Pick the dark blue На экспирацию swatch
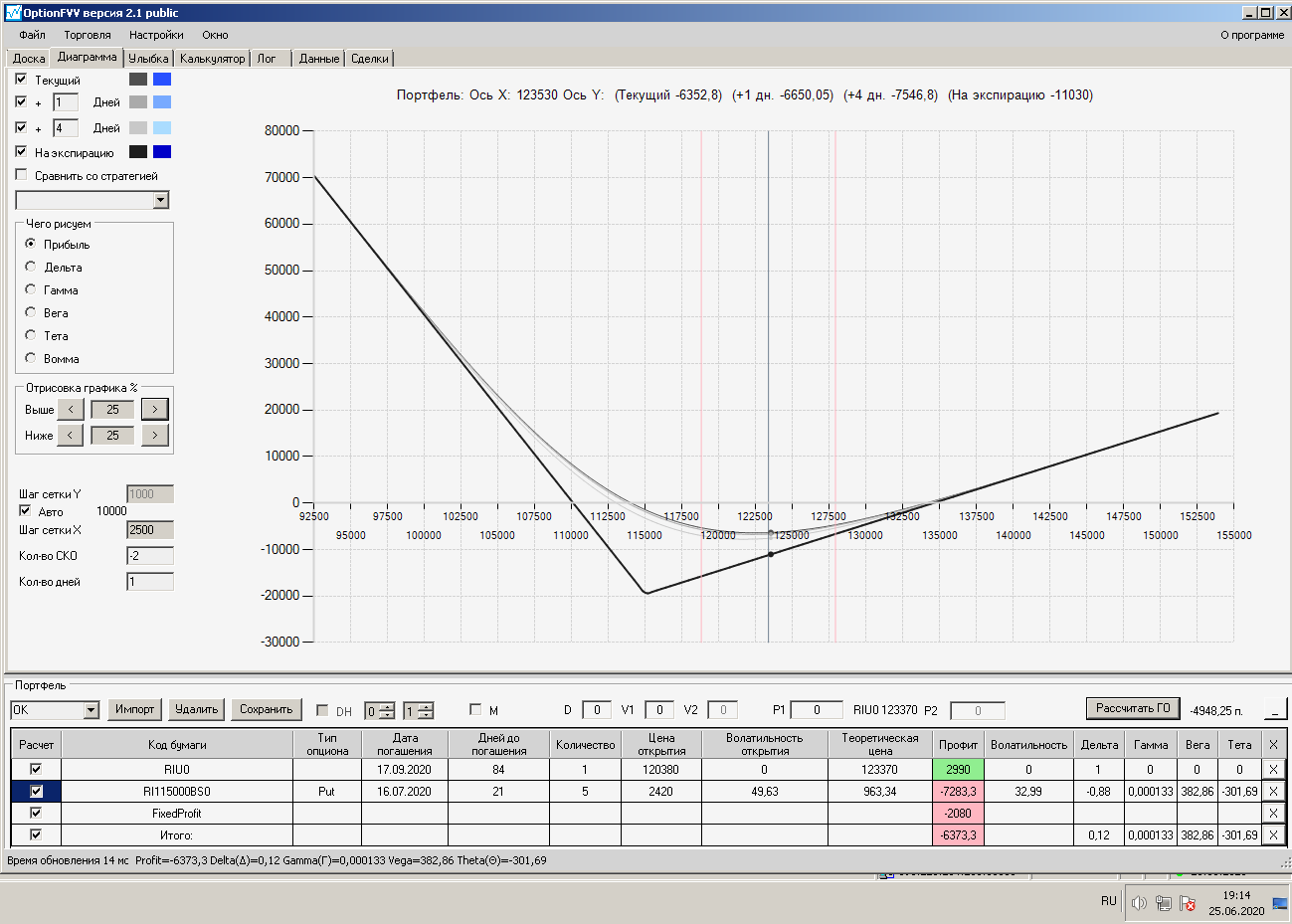The image size is (1292, 924). coord(162,151)
